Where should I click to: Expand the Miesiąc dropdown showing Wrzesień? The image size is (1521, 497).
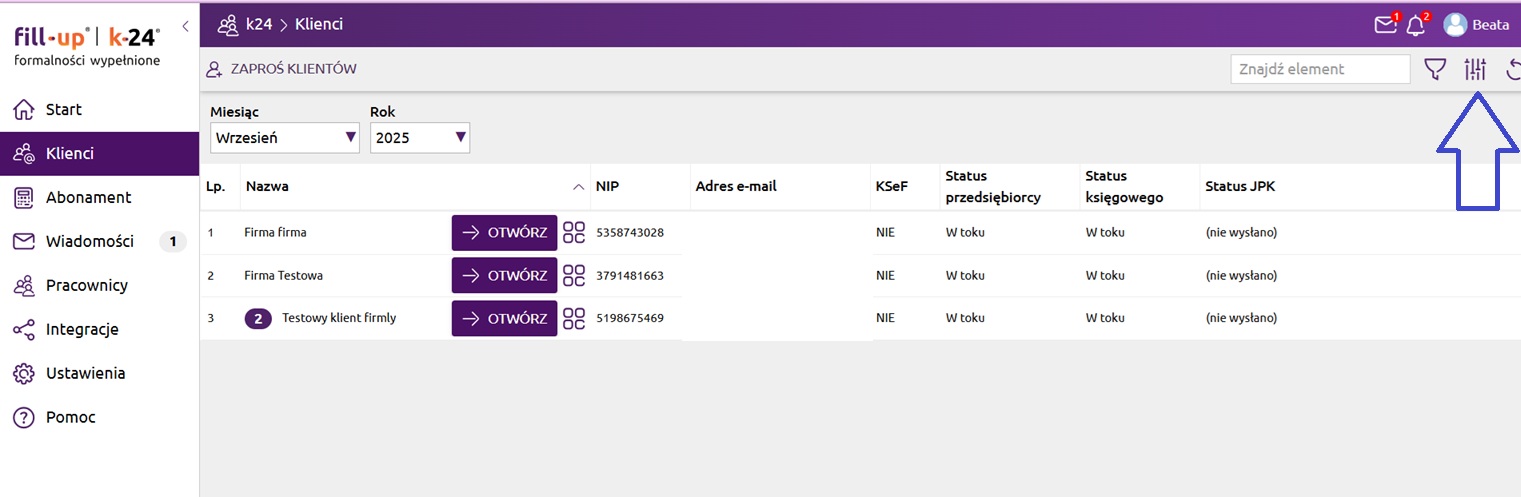click(284, 138)
